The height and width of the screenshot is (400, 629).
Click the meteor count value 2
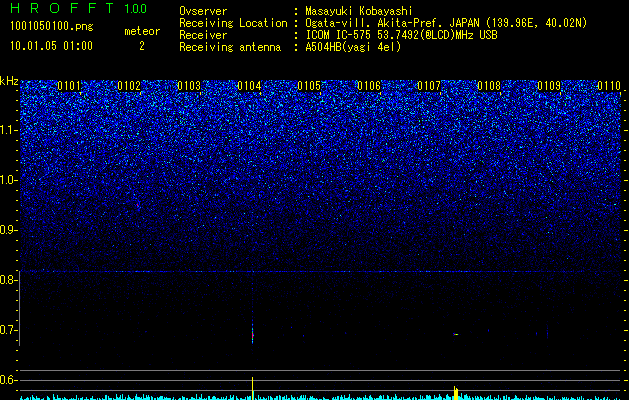coord(142,46)
